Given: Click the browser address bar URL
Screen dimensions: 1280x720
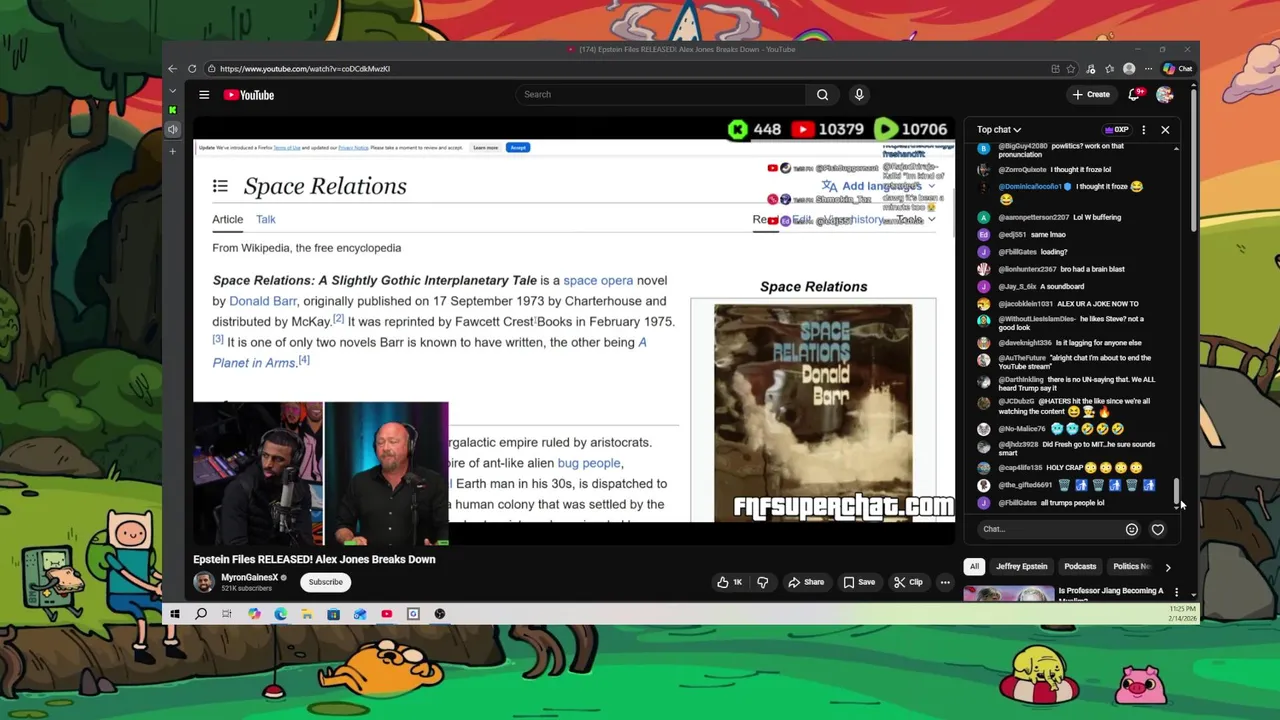Looking at the screenshot, I should click(305, 69).
